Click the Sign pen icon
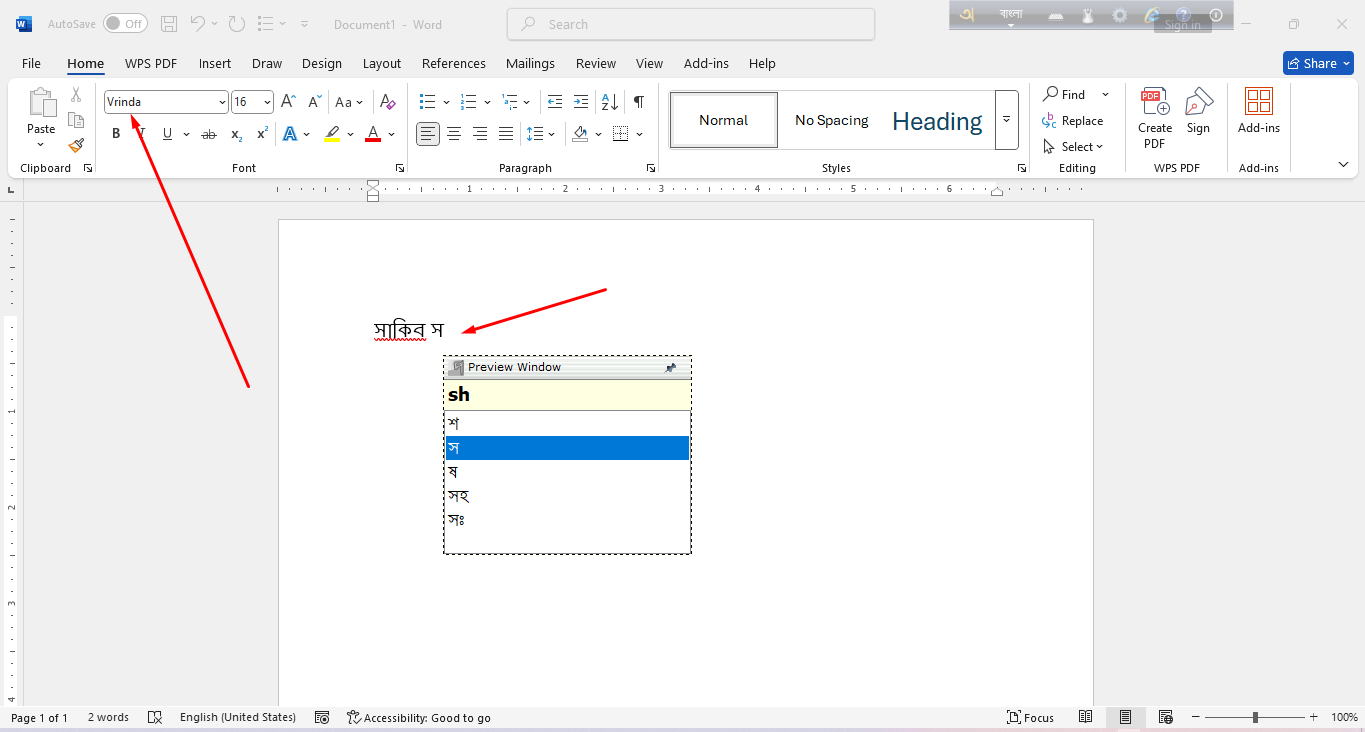Image resolution: width=1365 pixels, height=732 pixels. [x=1198, y=111]
